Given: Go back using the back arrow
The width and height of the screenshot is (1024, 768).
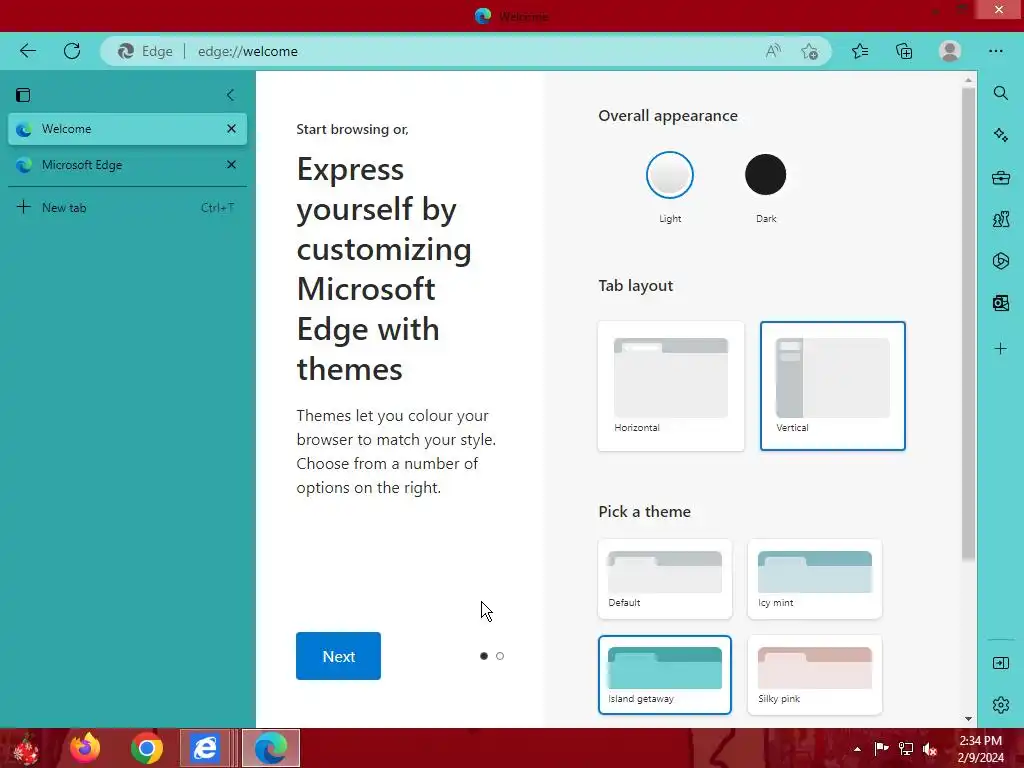Looking at the screenshot, I should click(x=27, y=51).
